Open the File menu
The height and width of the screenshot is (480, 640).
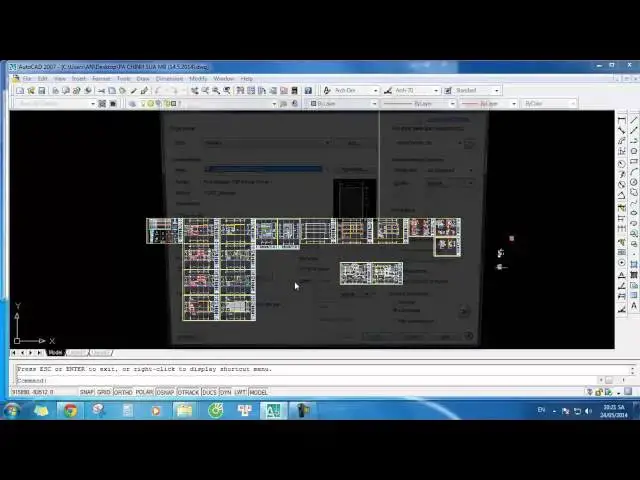(27, 78)
